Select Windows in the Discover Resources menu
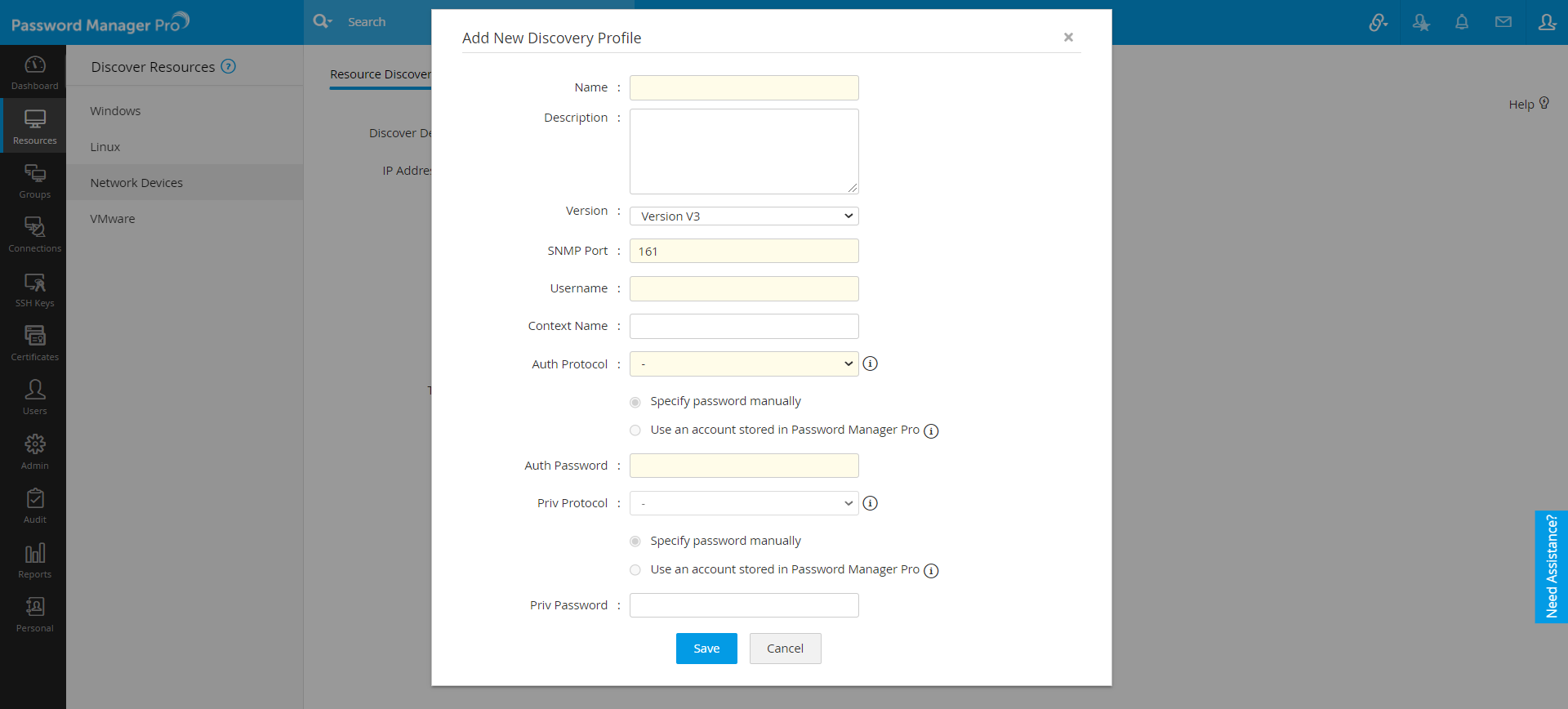 pyautogui.click(x=115, y=111)
